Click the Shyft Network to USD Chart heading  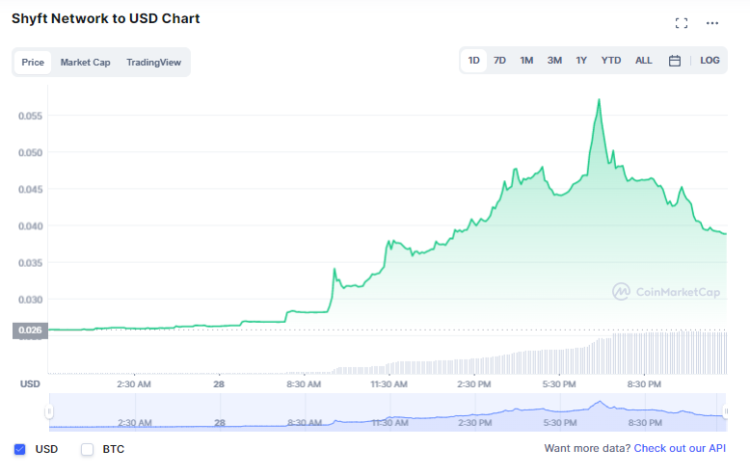pos(106,19)
